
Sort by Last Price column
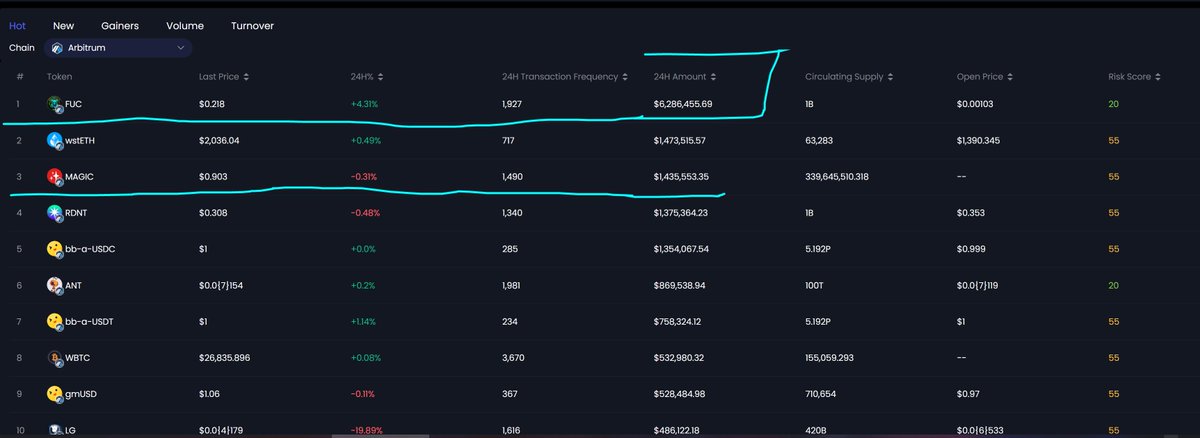point(224,77)
